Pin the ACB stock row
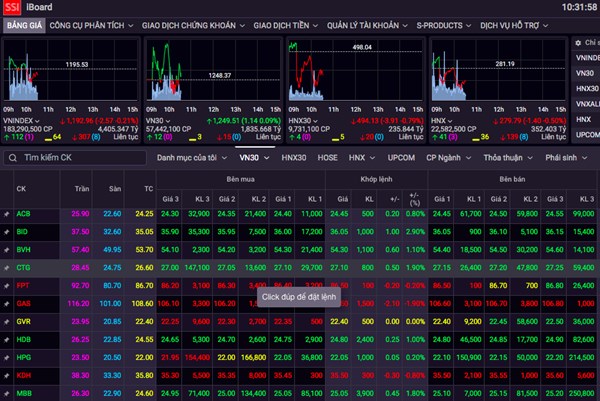 [7, 214]
